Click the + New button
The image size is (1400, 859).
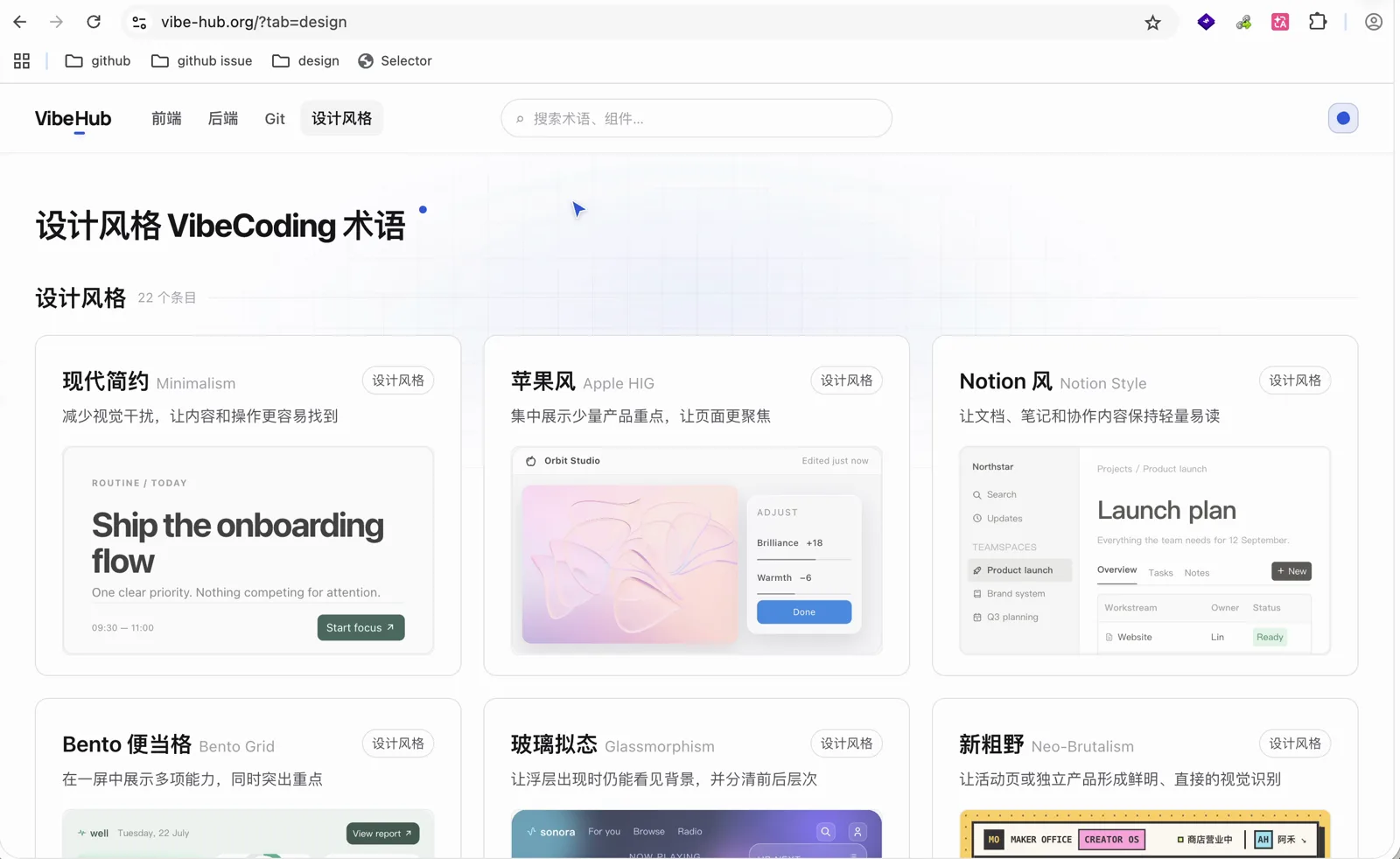(x=1291, y=571)
